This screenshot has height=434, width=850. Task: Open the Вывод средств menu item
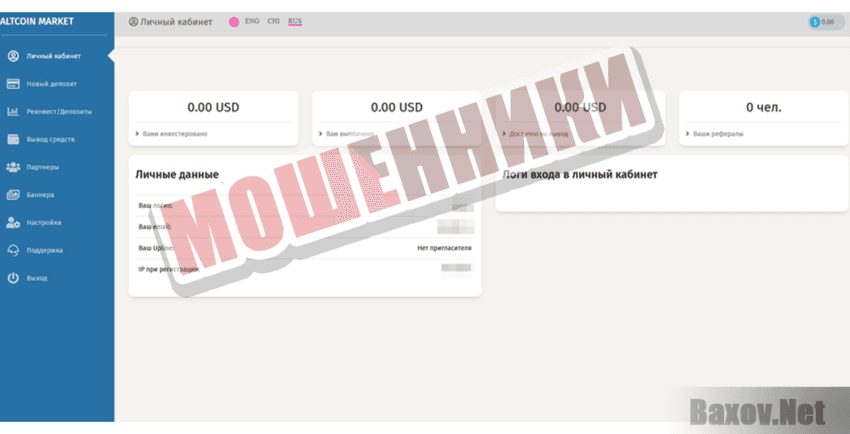50,139
